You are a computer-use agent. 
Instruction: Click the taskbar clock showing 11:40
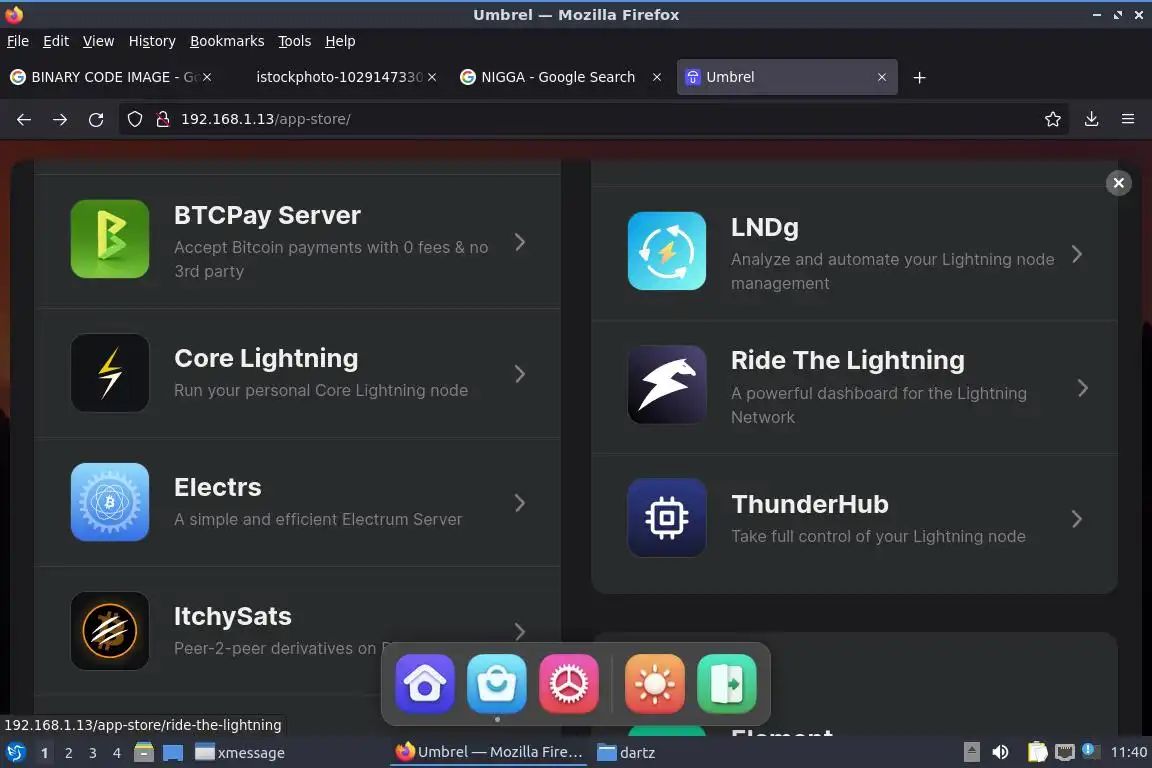click(x=1128, y=752)
